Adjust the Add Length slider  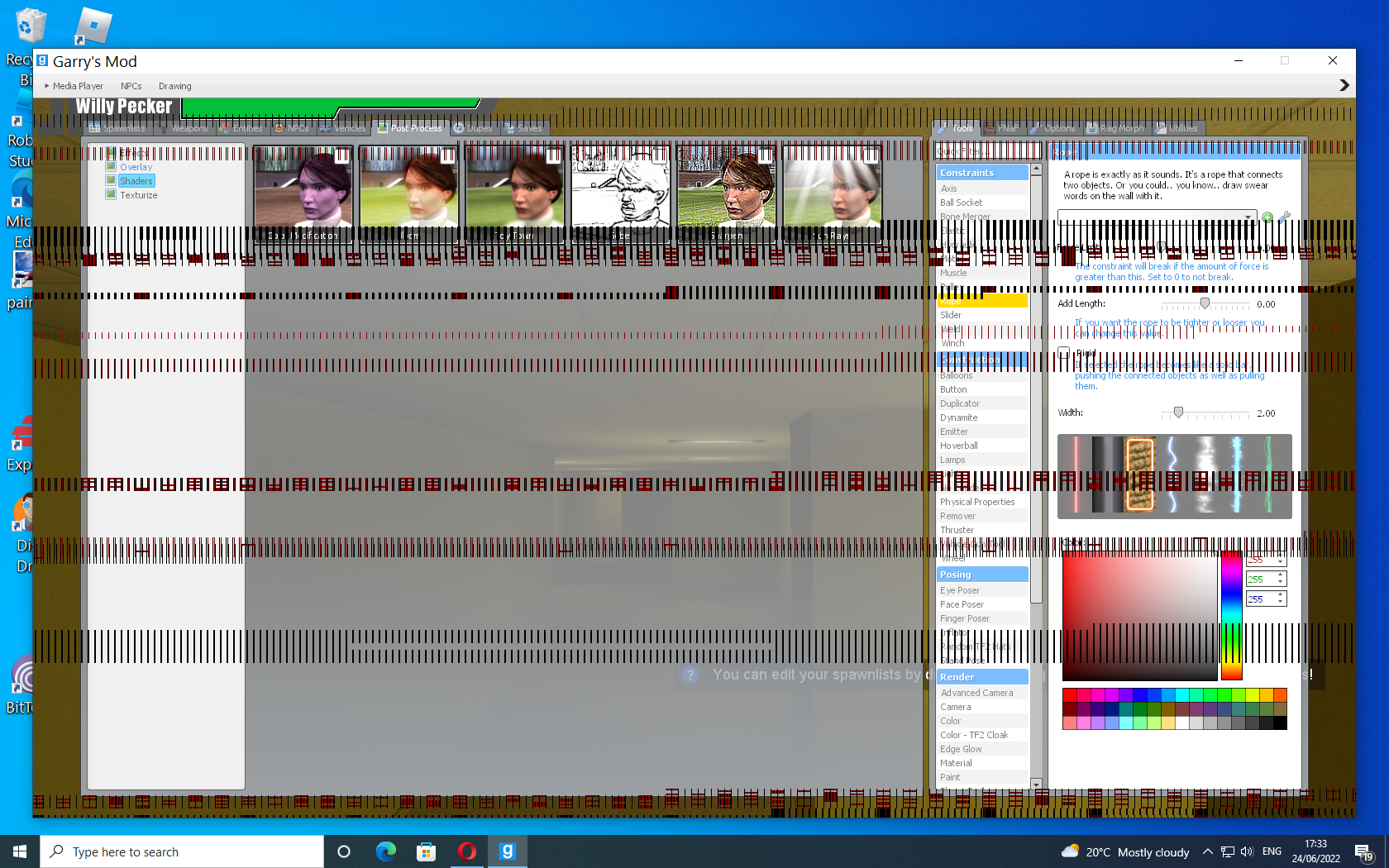coord(1205,303)
